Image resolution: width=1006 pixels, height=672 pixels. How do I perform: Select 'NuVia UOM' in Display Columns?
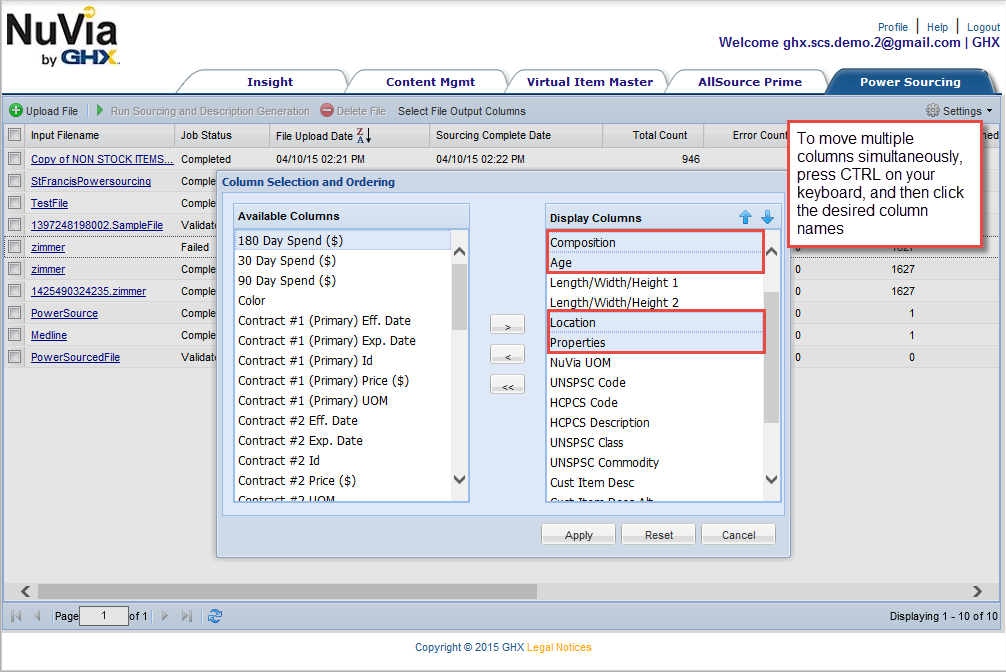click(x=656, y=363)
